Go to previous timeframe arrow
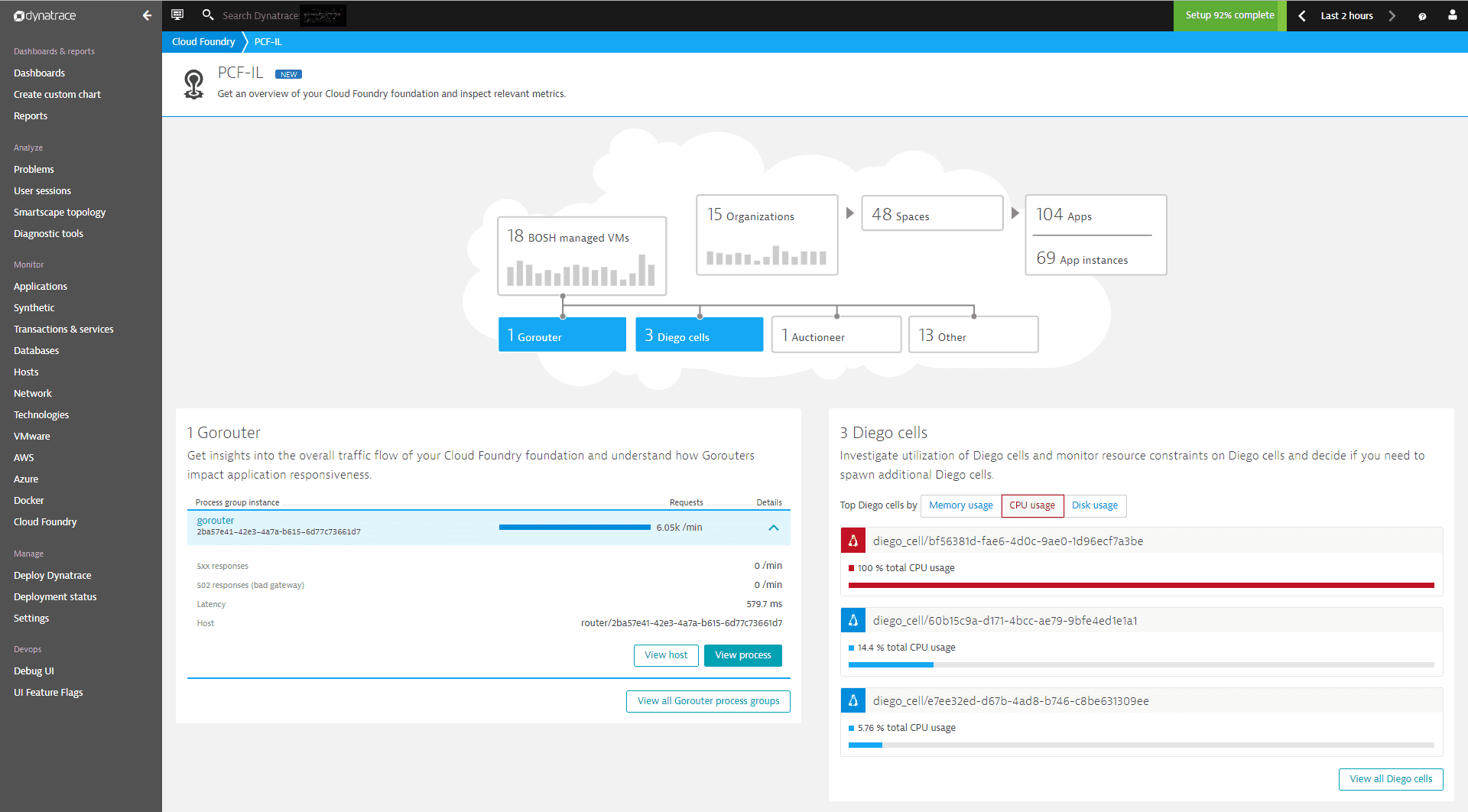The height and width of the screenshot is (812, 1468). 1302,15
